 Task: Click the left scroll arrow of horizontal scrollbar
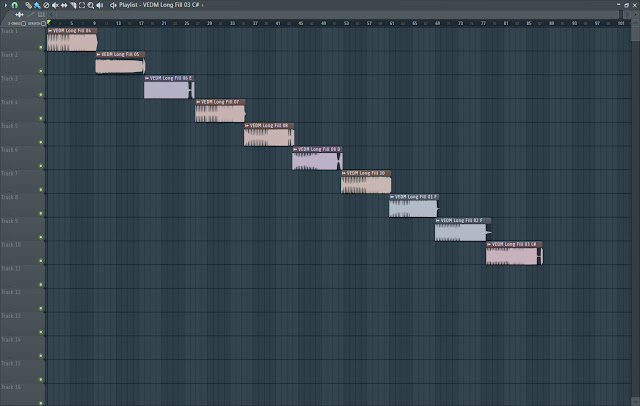pyautogui.click(x=51, y=15)
